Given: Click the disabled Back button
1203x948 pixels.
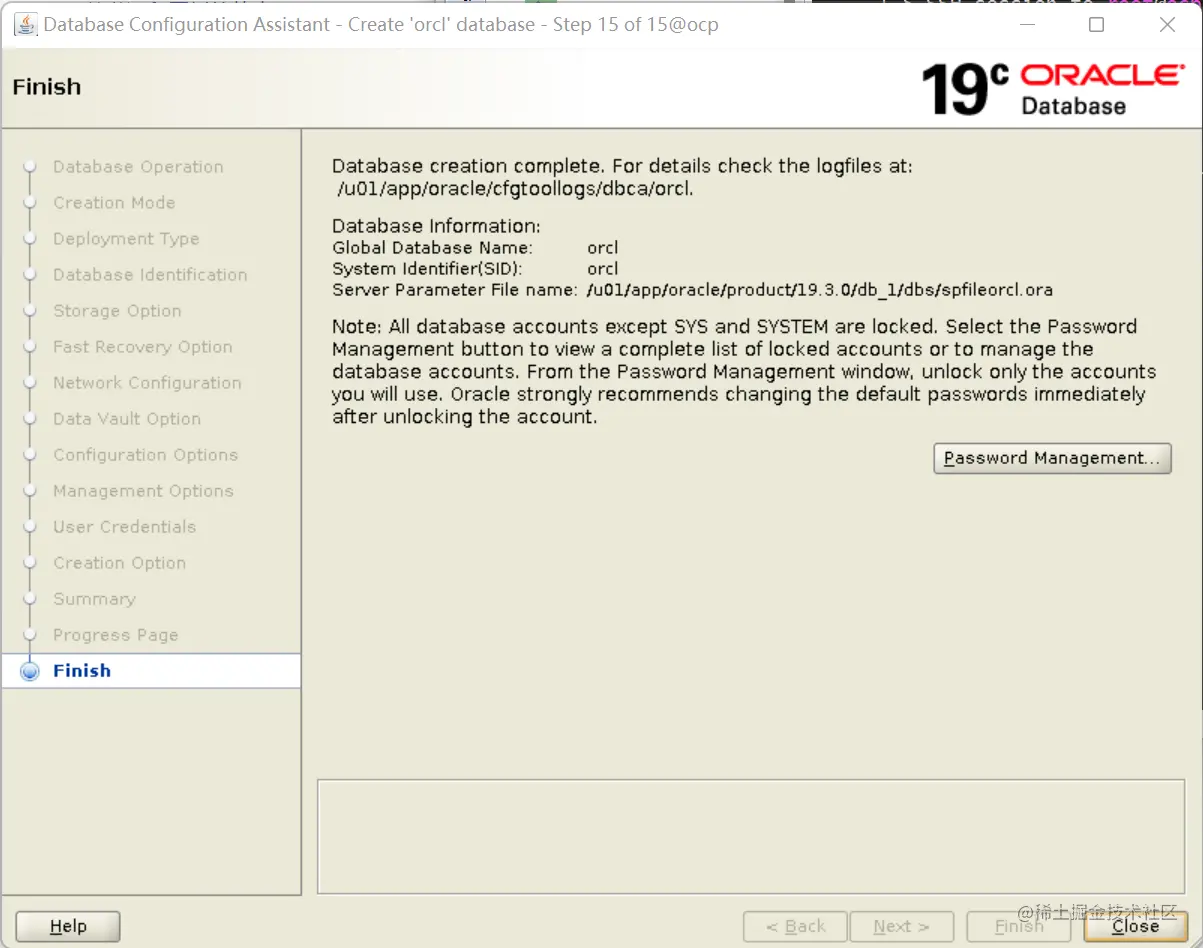Looking at the screenshot, I should 795,926.
